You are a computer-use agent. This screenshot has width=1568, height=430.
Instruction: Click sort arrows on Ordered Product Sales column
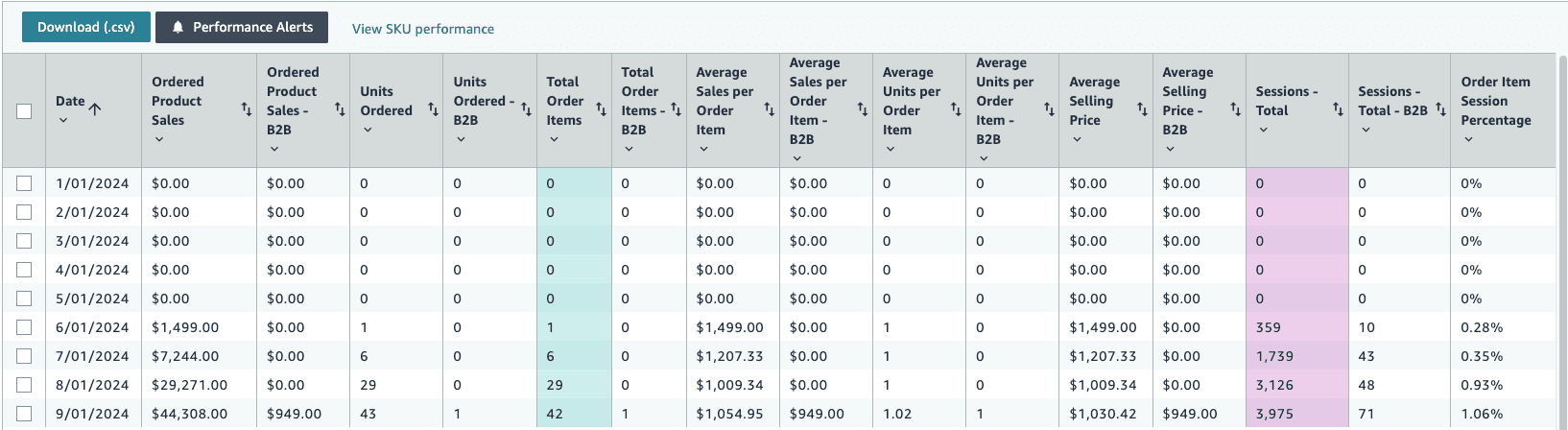tap(247, 110)
